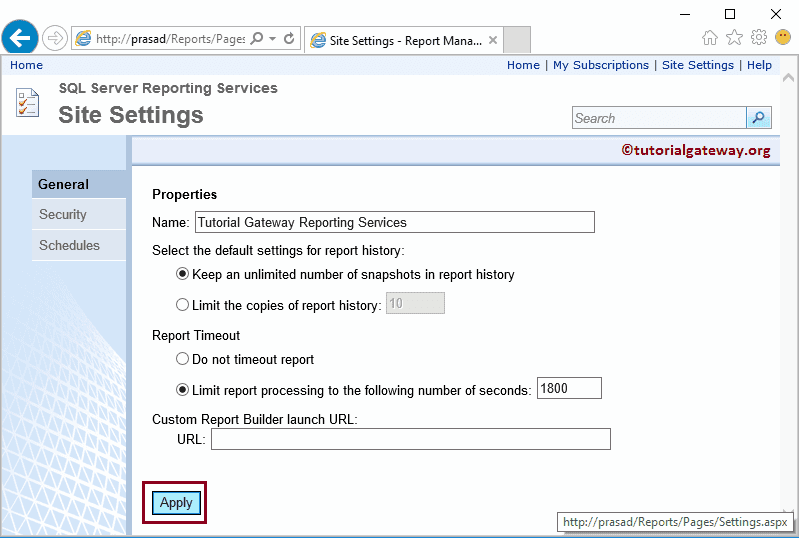The image size is (799, 538).
Task: Minimize the browser window
Action: click(x=685, y=14)
